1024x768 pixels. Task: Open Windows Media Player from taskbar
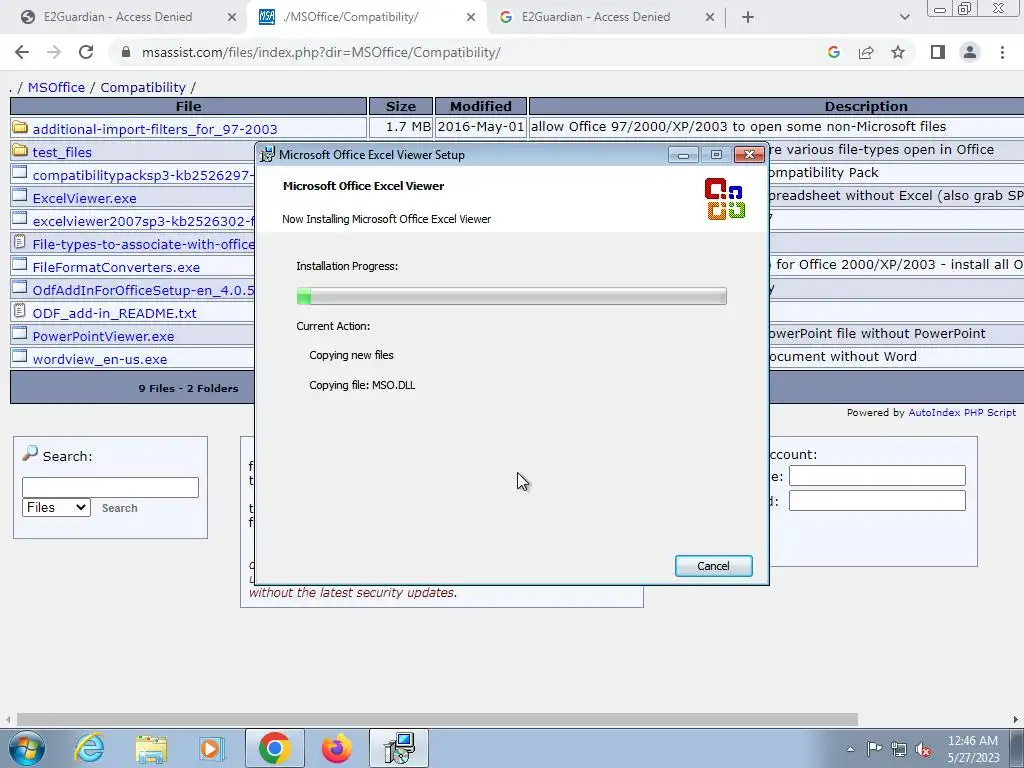click(211, 748)
